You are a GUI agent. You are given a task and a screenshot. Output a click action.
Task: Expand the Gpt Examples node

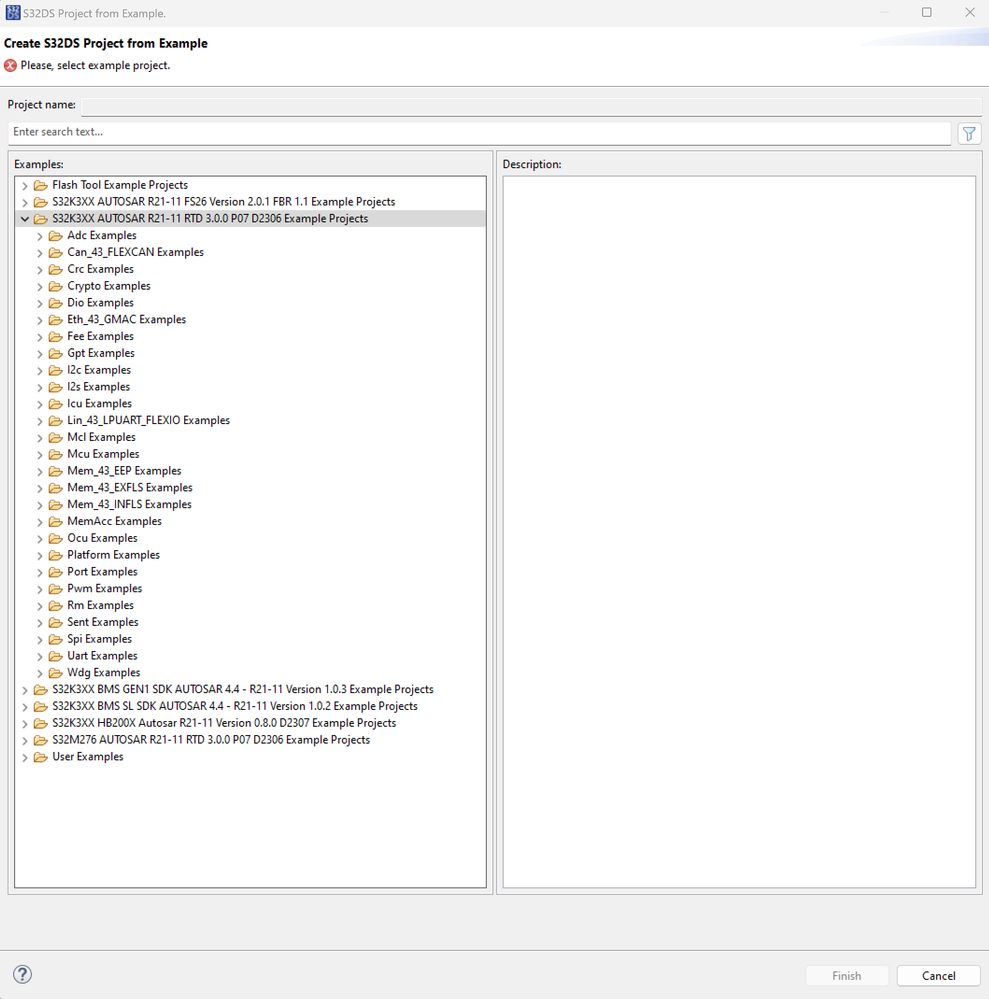click(x=40, y=354)
